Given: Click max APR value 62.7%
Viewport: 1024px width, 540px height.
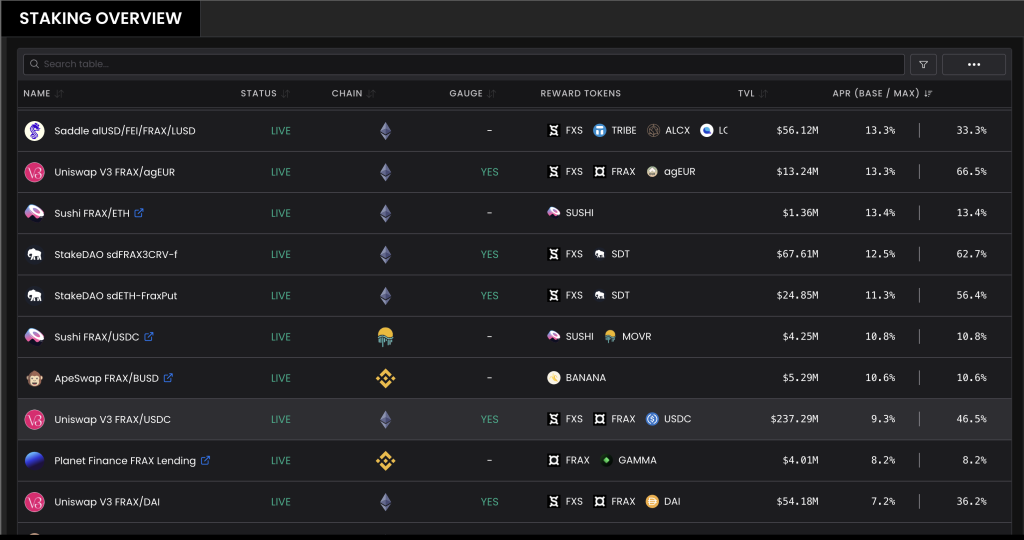Looking at the screenshot, I should pos(971,254).
